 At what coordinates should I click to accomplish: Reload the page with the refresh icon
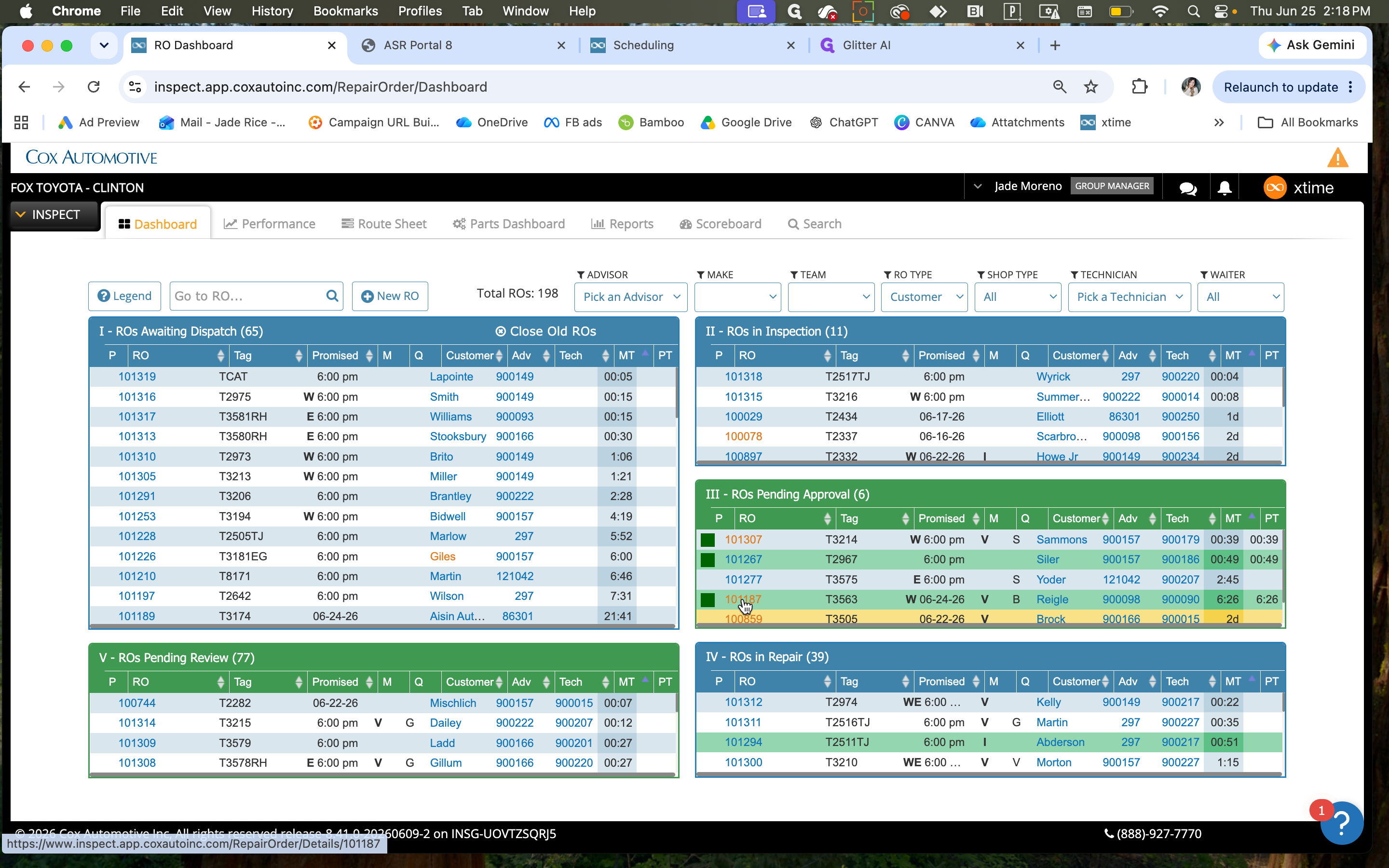click(94, 87)
